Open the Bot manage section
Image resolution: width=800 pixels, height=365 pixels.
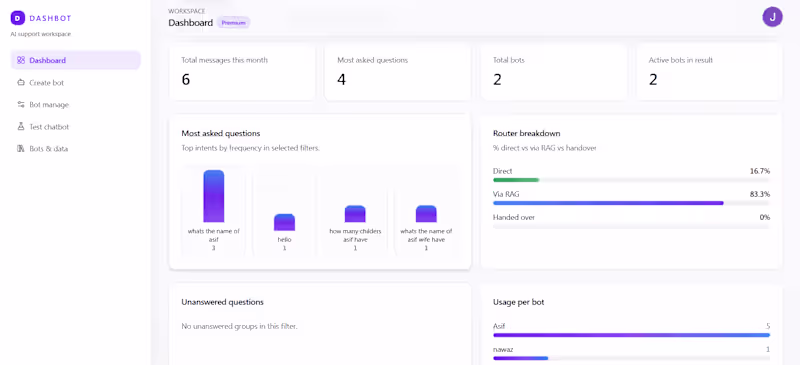coord(76,105)
